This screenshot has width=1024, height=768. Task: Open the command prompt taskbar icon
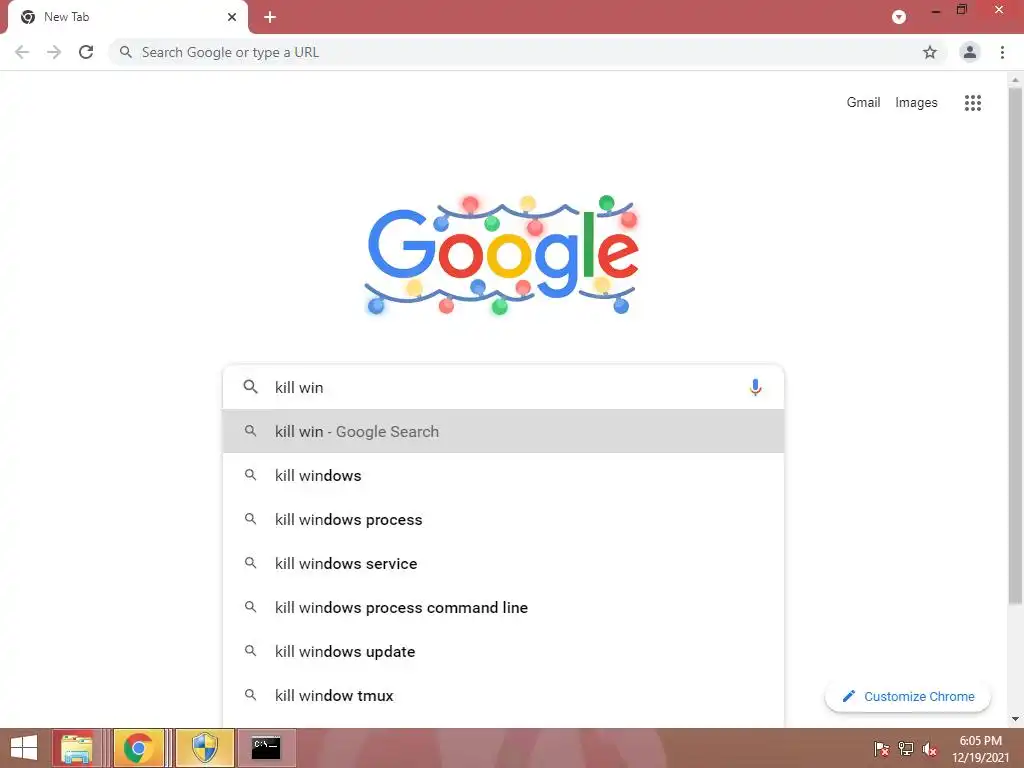266,748
